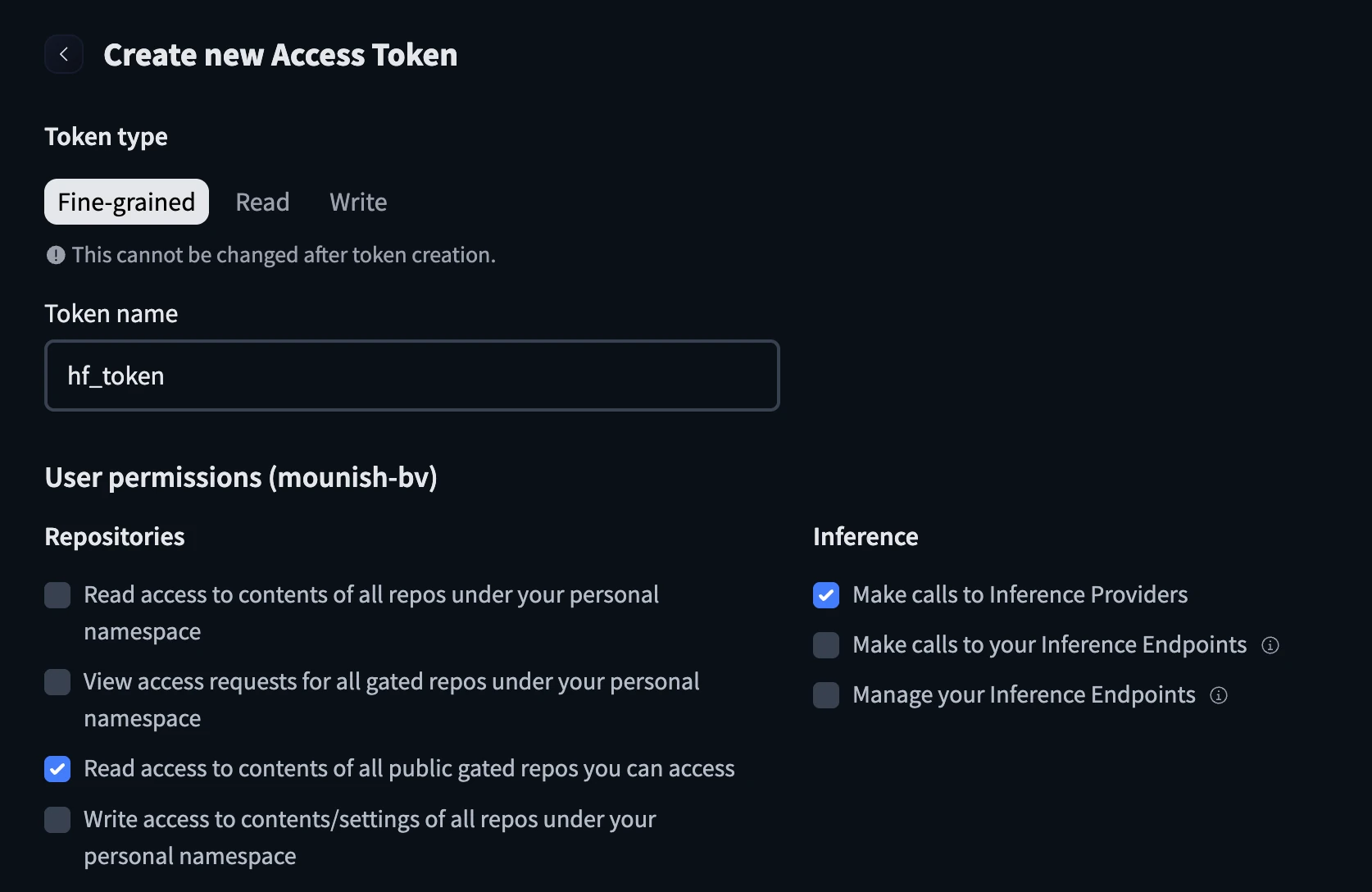Switch to the Read token type
The width and height of the screenshot is (1372, 892).
[262, 202]
